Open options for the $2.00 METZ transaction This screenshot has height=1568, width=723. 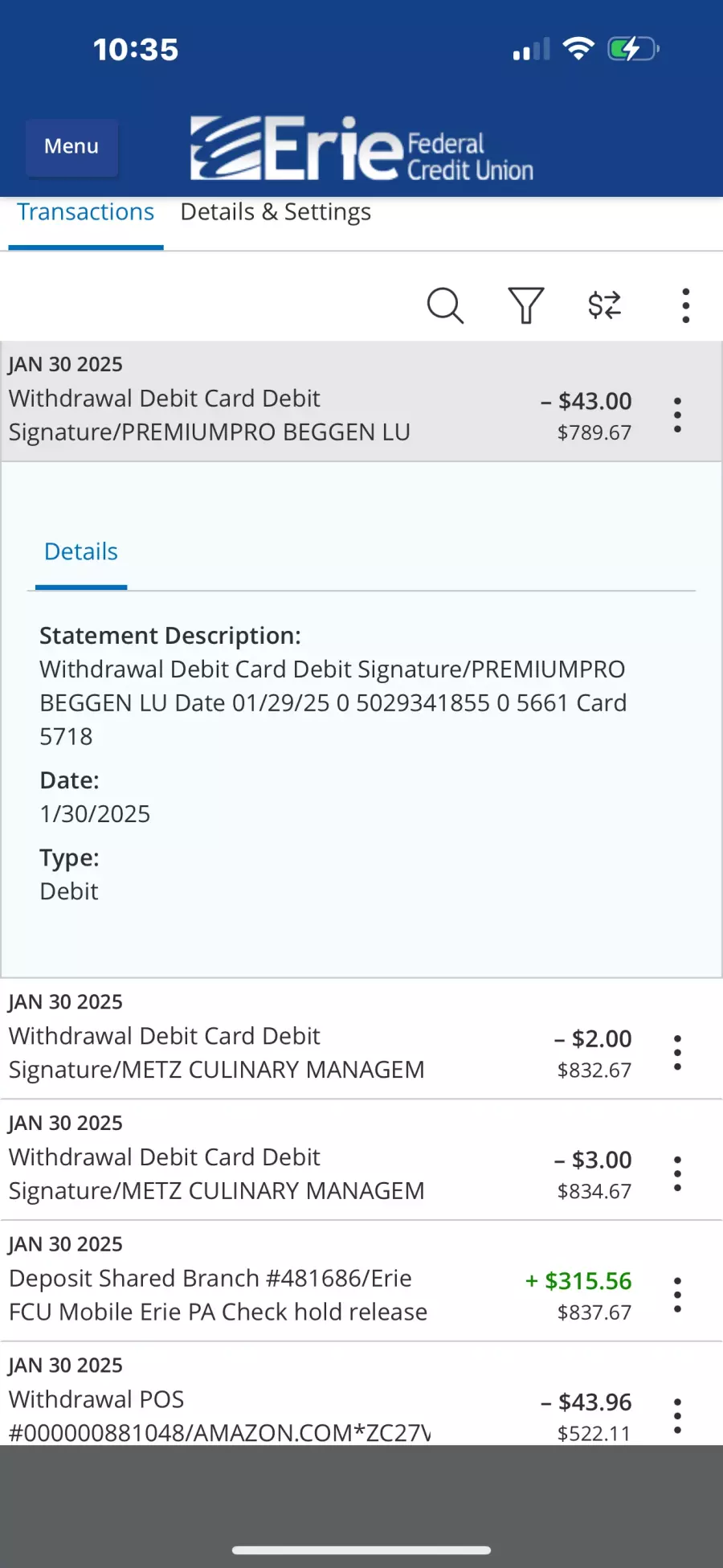(x=677, y=1053)
